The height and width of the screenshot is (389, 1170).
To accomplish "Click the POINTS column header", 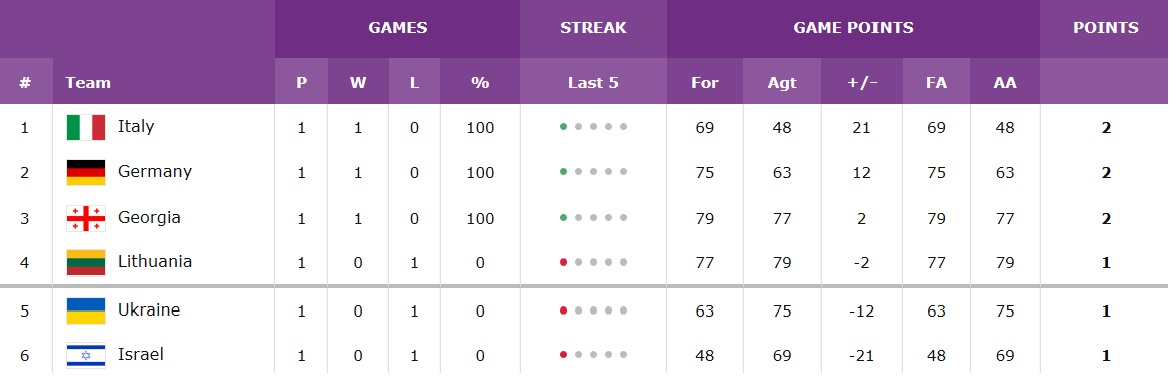I will (x=1105, y=28).
